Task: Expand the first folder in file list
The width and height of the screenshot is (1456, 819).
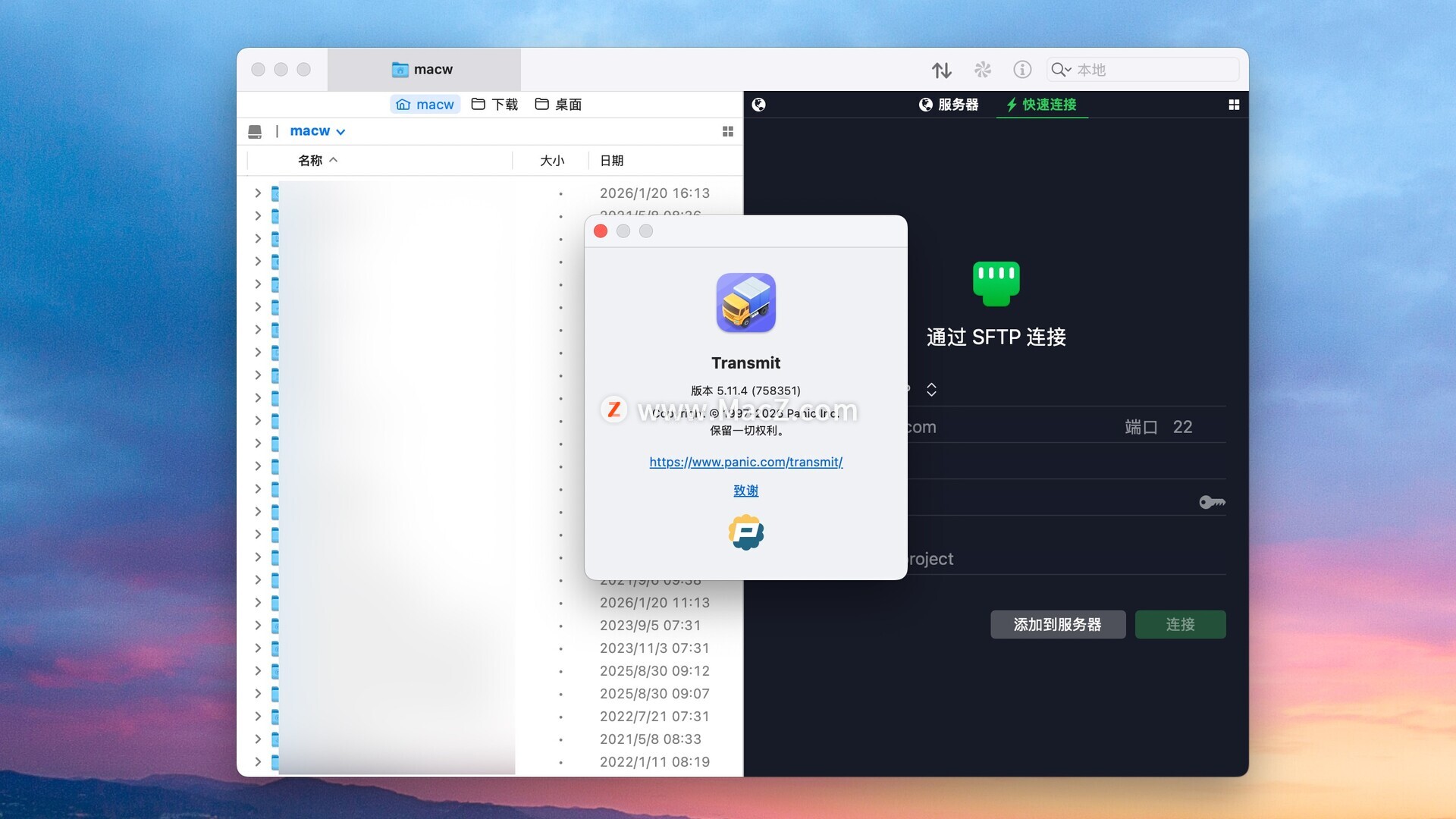Action: (258, 193)
